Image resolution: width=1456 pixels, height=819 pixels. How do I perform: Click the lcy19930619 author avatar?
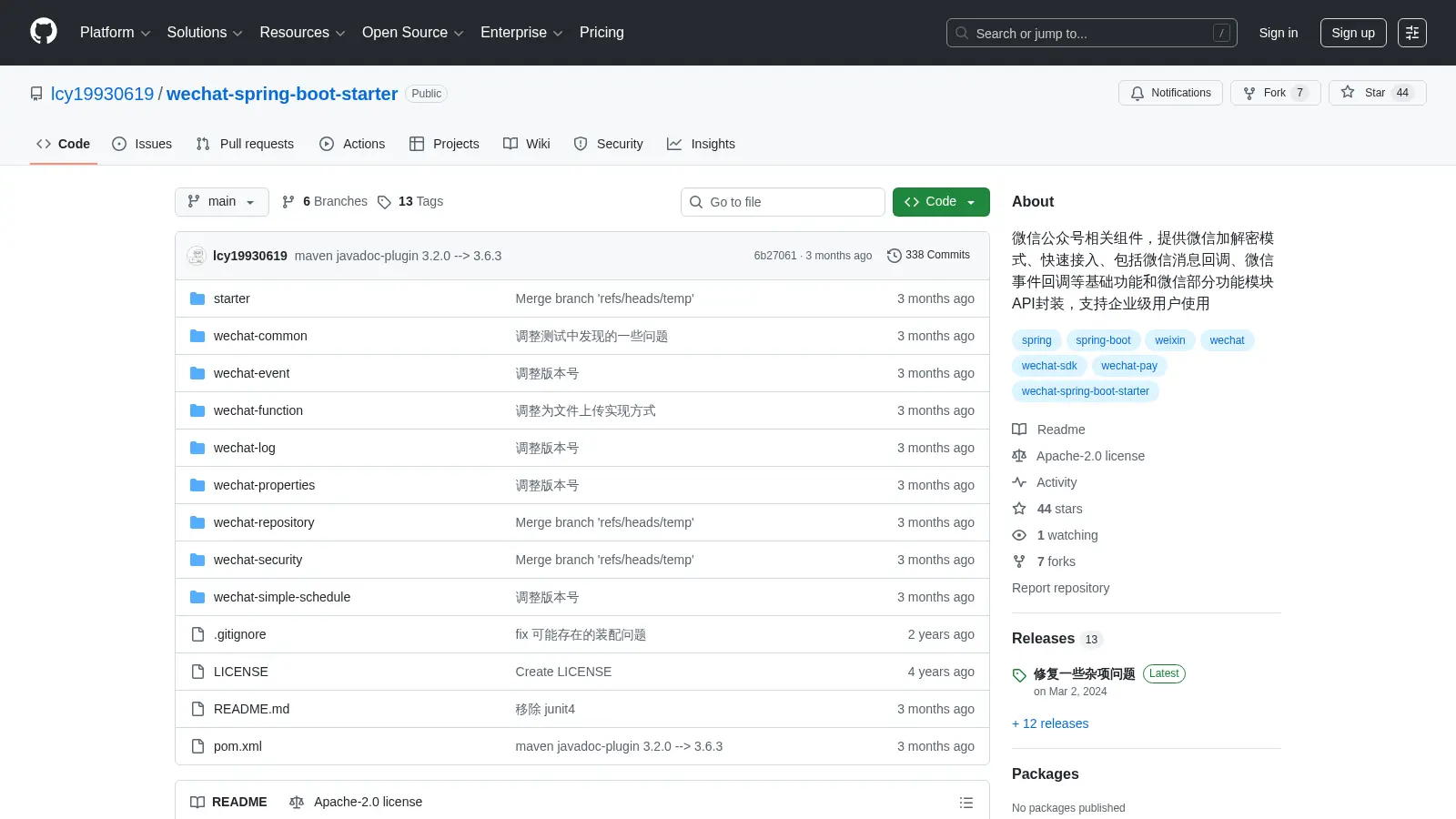pyautogui.click(x=197, y=256)
